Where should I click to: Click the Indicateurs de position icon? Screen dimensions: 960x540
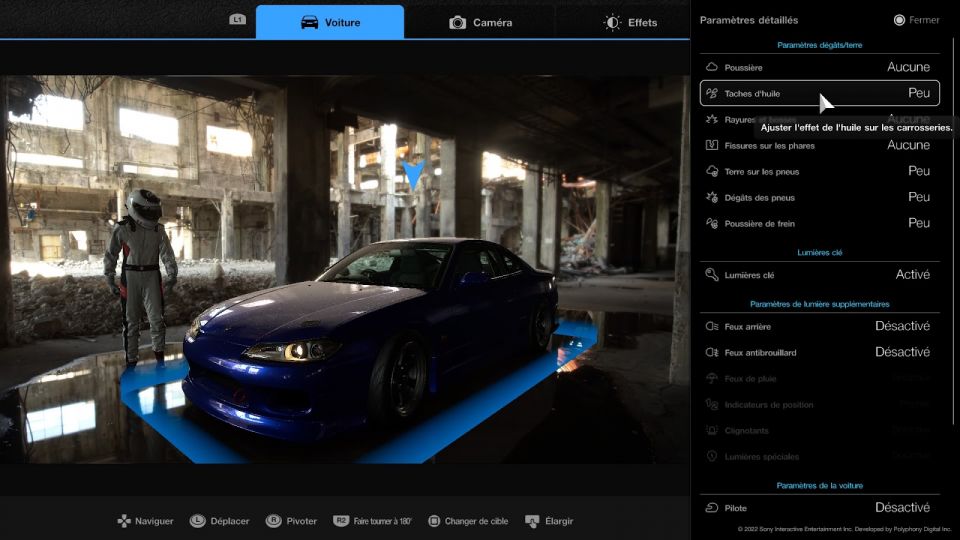click(x=711, y=404)
